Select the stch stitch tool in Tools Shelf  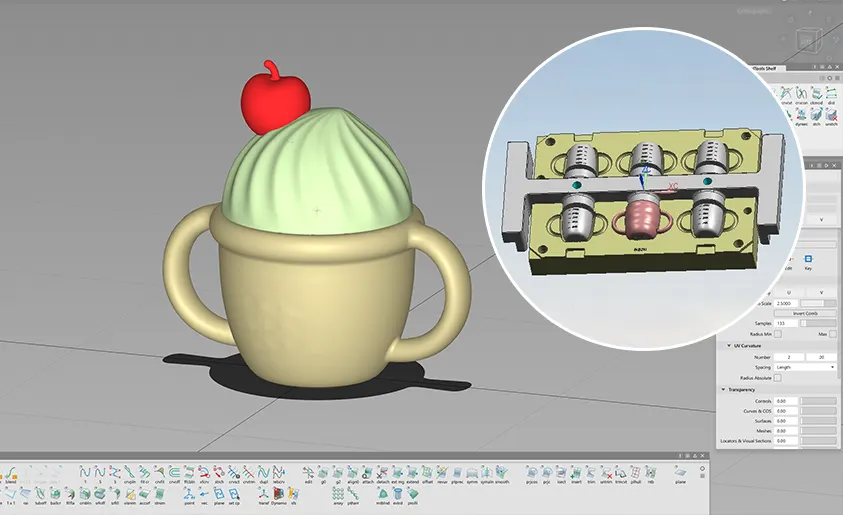click(x=817, y=117)
